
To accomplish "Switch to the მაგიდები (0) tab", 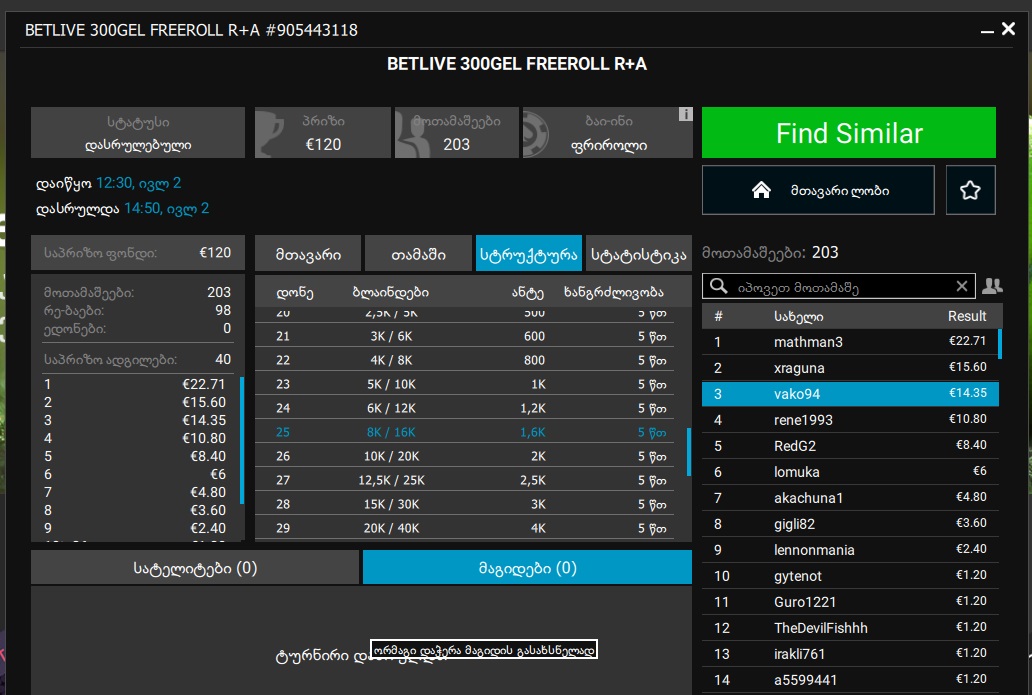I will click(x=527, y=567).
